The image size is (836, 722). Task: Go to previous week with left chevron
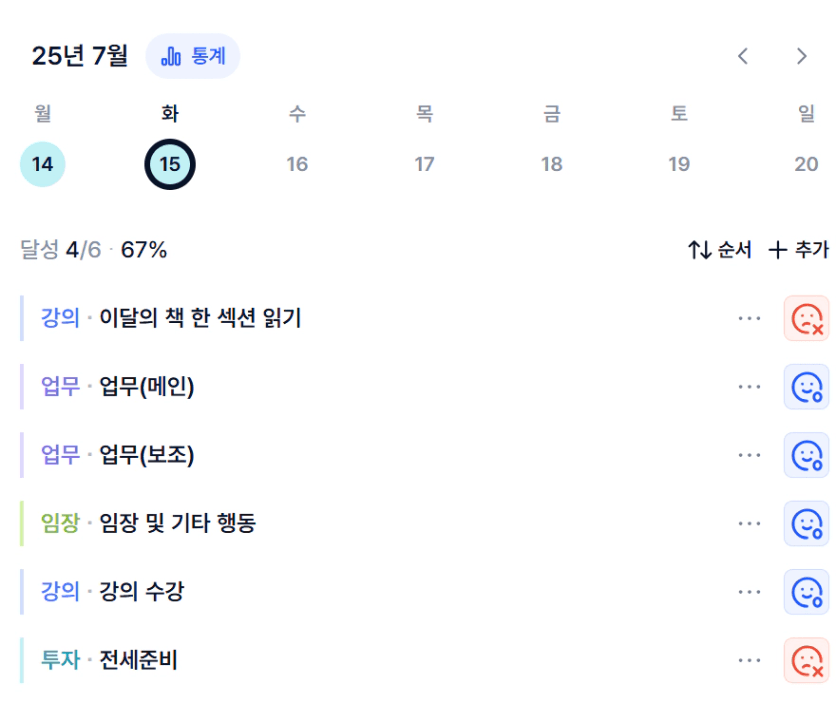coord(743,56)
